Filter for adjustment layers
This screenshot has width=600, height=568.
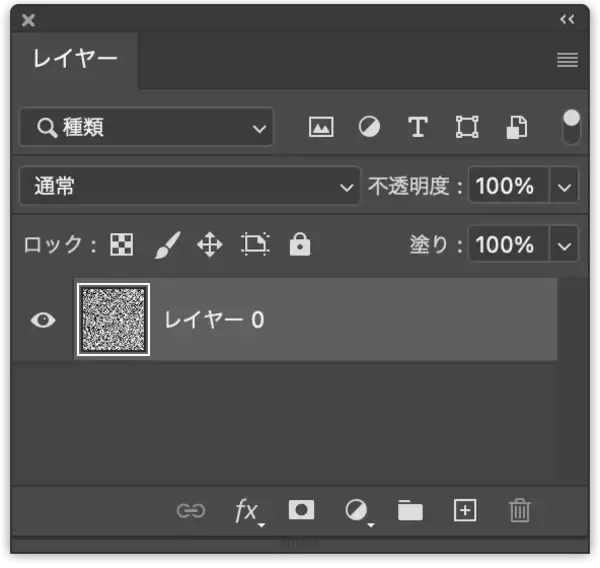(369, 127)
